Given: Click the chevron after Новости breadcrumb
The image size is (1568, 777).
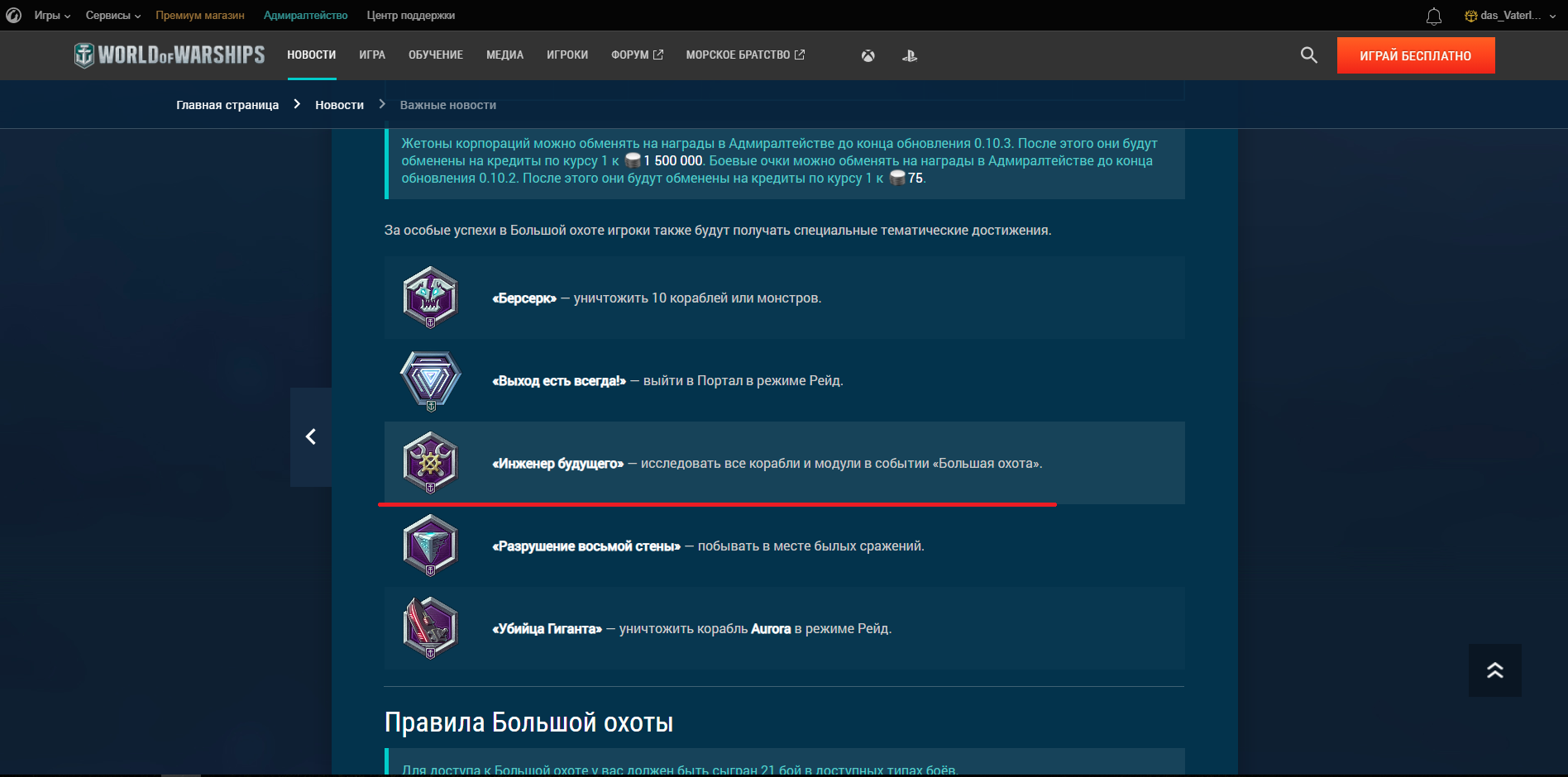Looking at the screenshot, I should tap(382, 104).
